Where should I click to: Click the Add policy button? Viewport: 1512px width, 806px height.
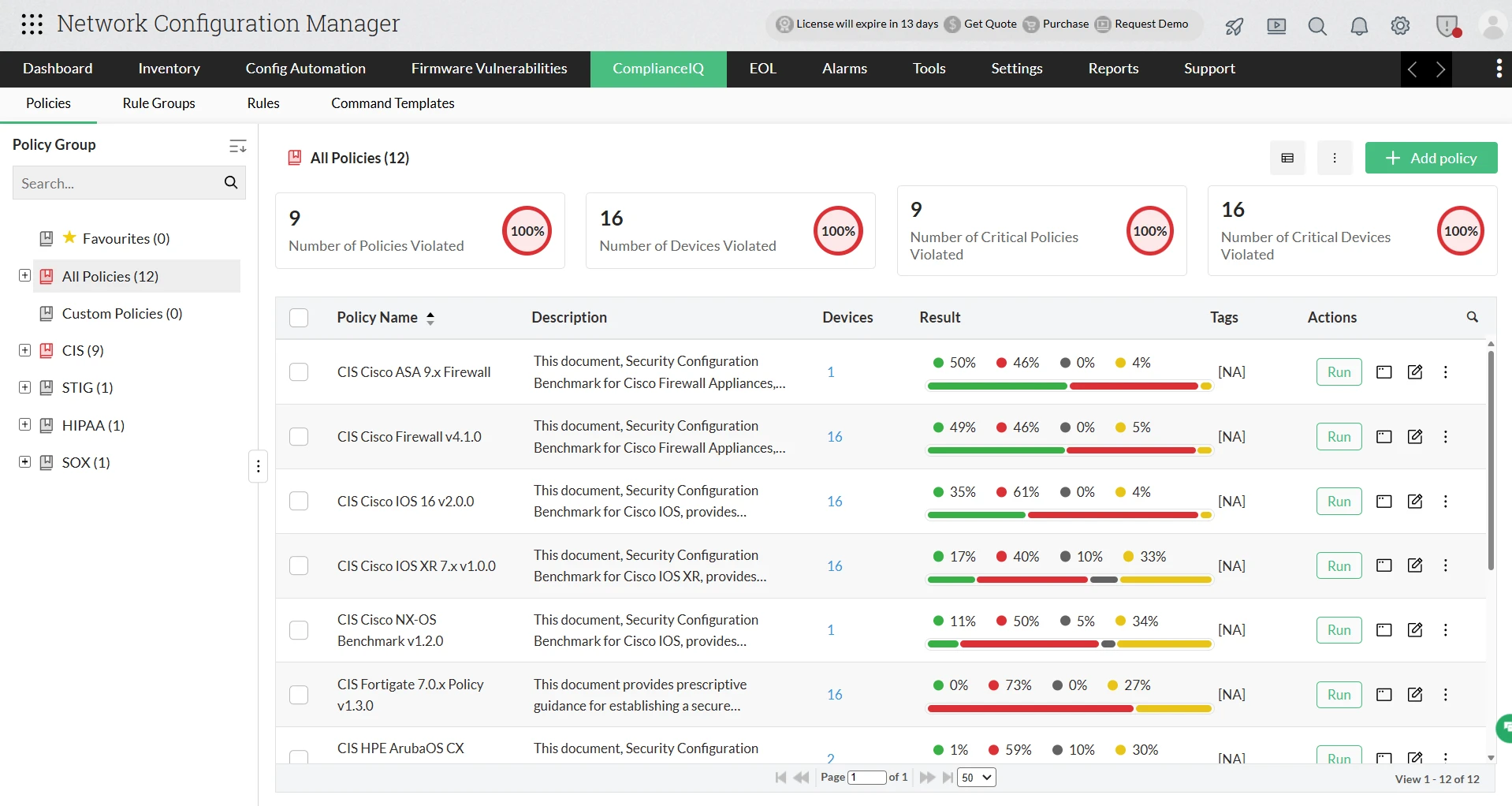1431,158
